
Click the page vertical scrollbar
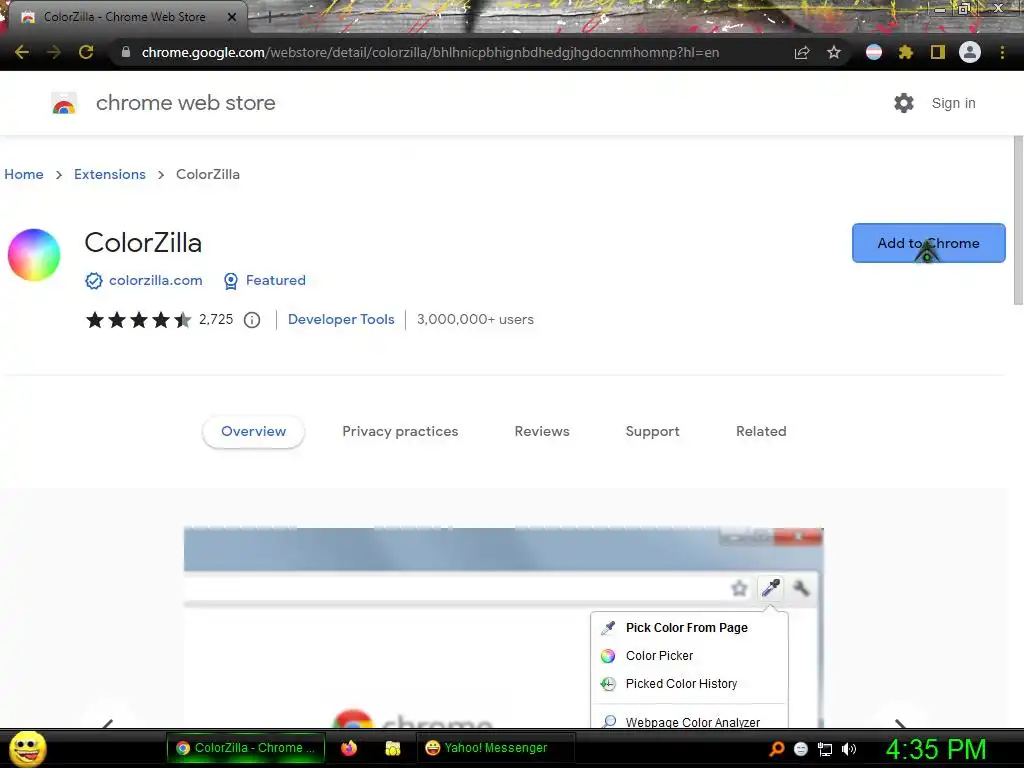click(1018, 221)
